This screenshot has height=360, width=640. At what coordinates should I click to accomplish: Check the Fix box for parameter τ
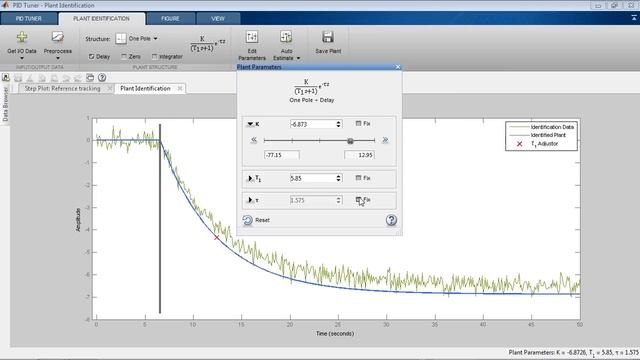click(x=358, y=200)
